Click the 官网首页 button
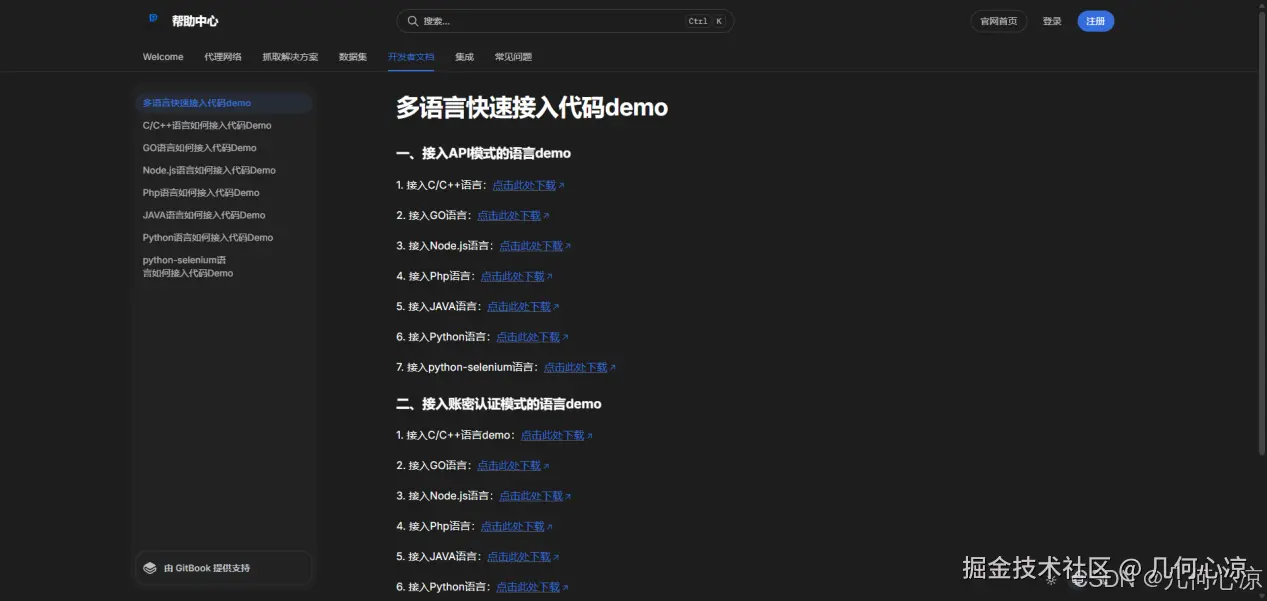Screen dimensions: 1267x601 (x=998, y=20)
